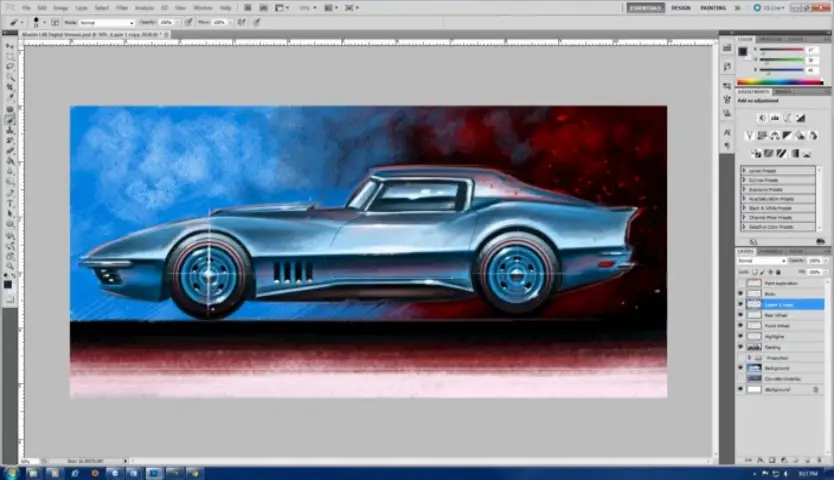The width and height of the screenshot is (834, 480).
Task: Hide the Front Wheel layer
Action: pyautogui.click(x=740, y=326)
